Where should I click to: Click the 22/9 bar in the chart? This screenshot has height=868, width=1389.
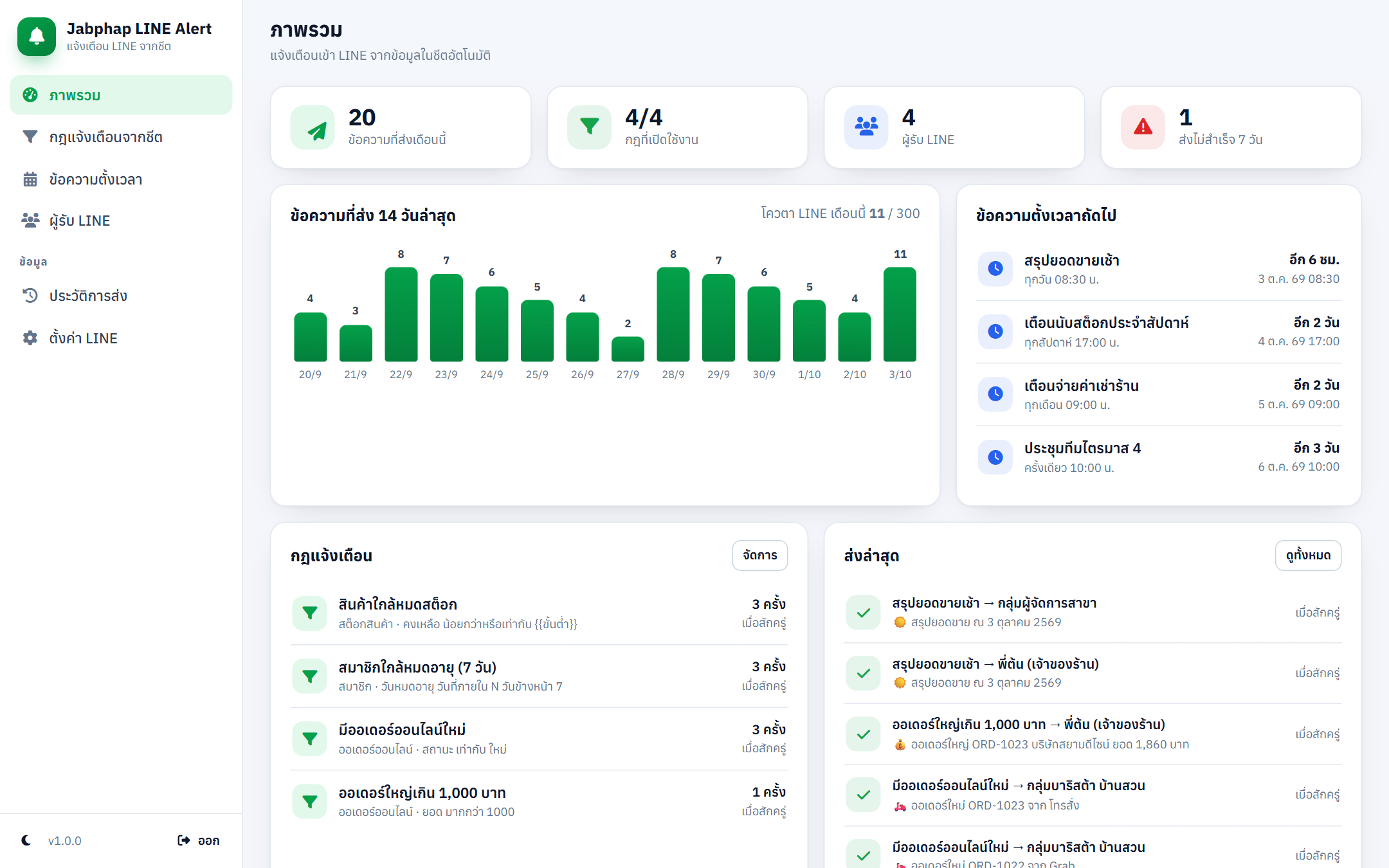pos(401,314)
